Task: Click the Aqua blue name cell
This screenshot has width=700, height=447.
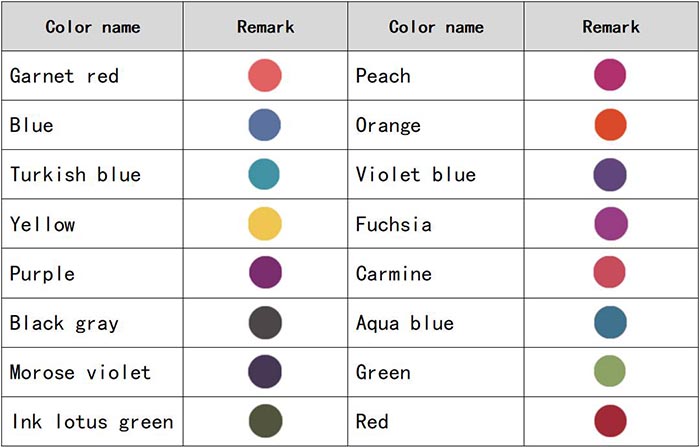Action: (436, 322)
